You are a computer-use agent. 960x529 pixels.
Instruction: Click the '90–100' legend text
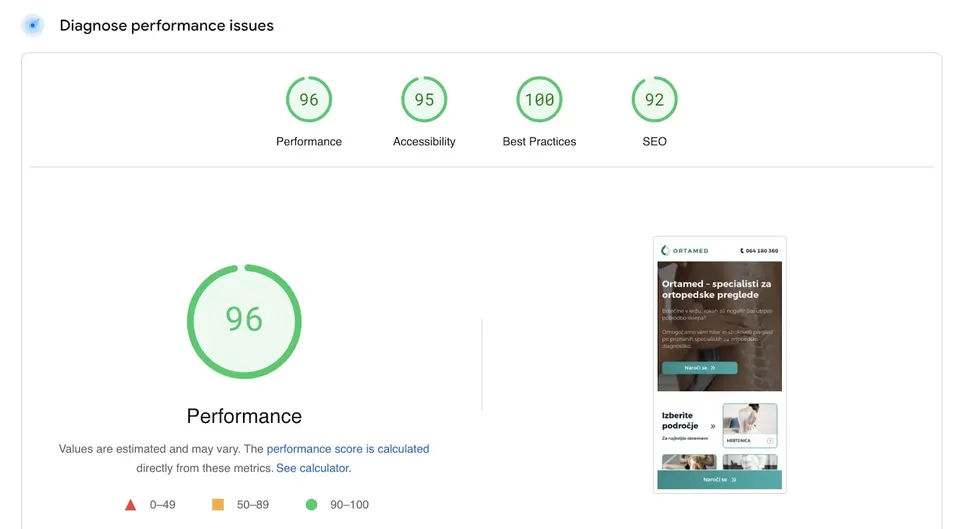[x=350, y=505]
